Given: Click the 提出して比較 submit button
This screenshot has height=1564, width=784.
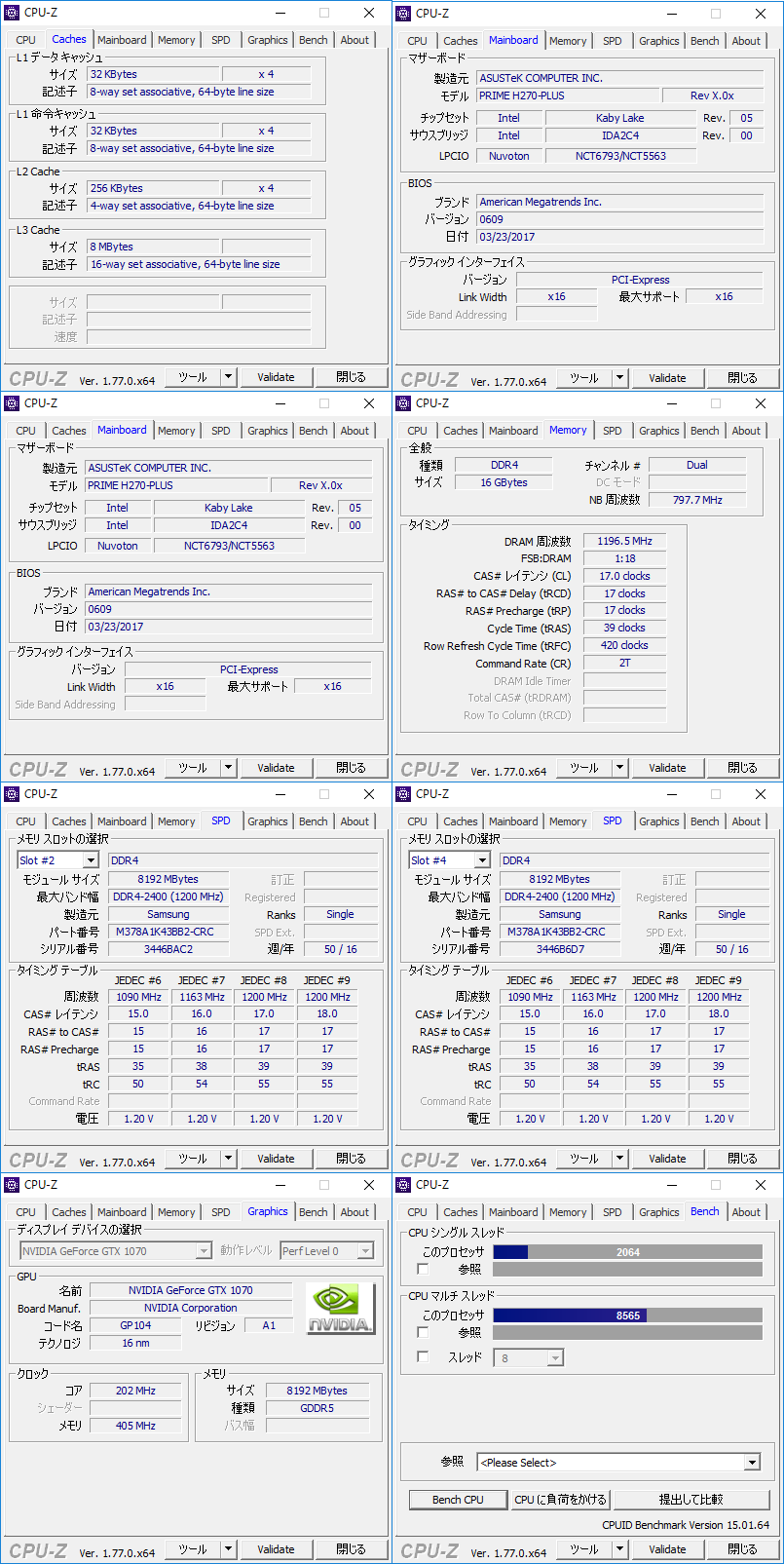Looking at the screenshot, I should pos(691,1500).
